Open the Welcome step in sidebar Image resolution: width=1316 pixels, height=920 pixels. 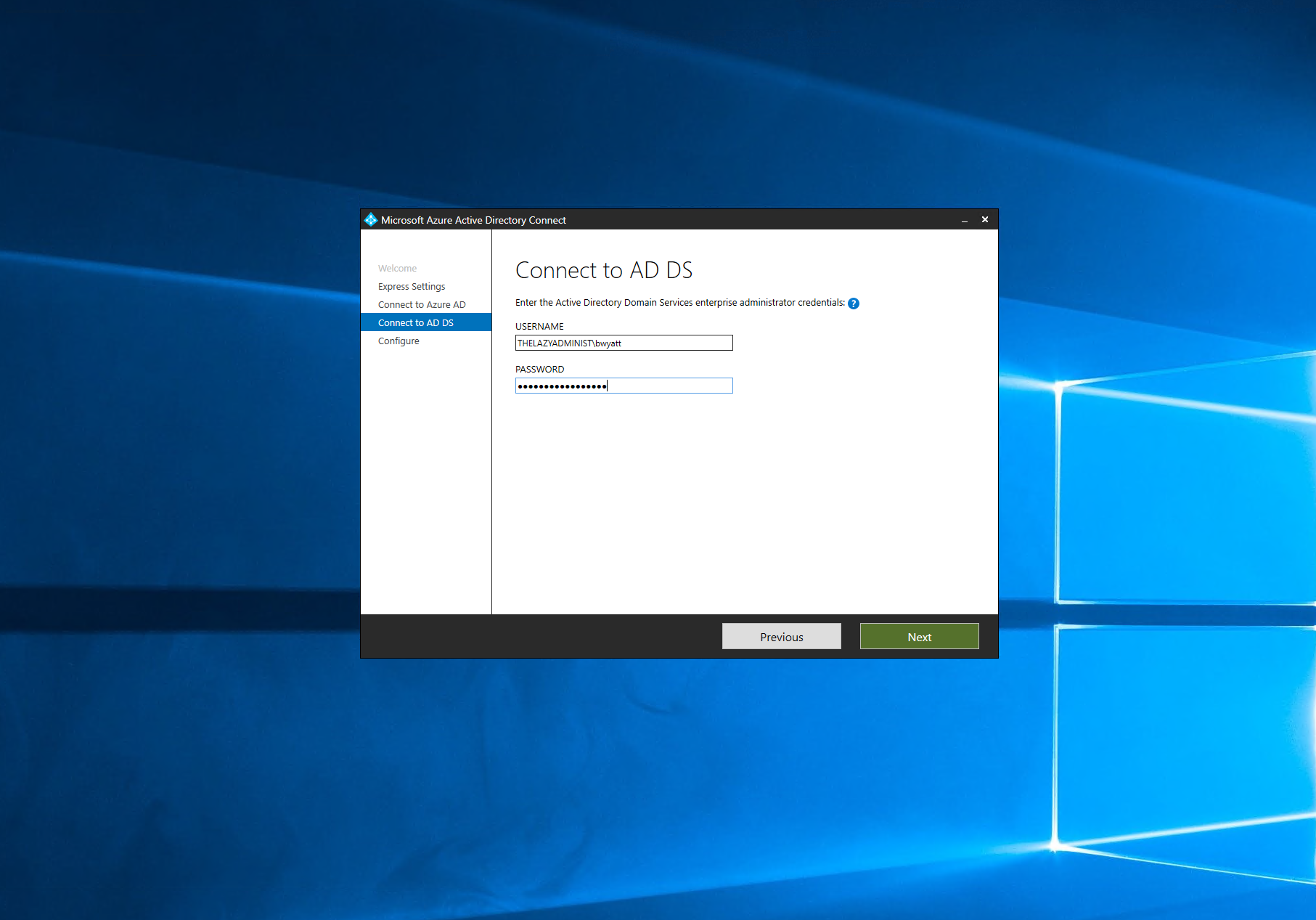tap(397, 269)
